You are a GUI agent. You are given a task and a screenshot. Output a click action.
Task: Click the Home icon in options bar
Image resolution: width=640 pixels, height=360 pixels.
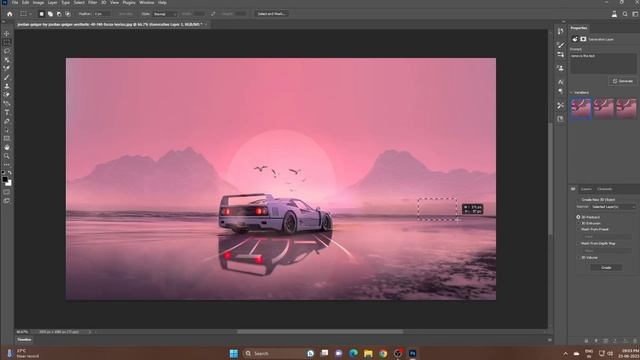point(10,14)
